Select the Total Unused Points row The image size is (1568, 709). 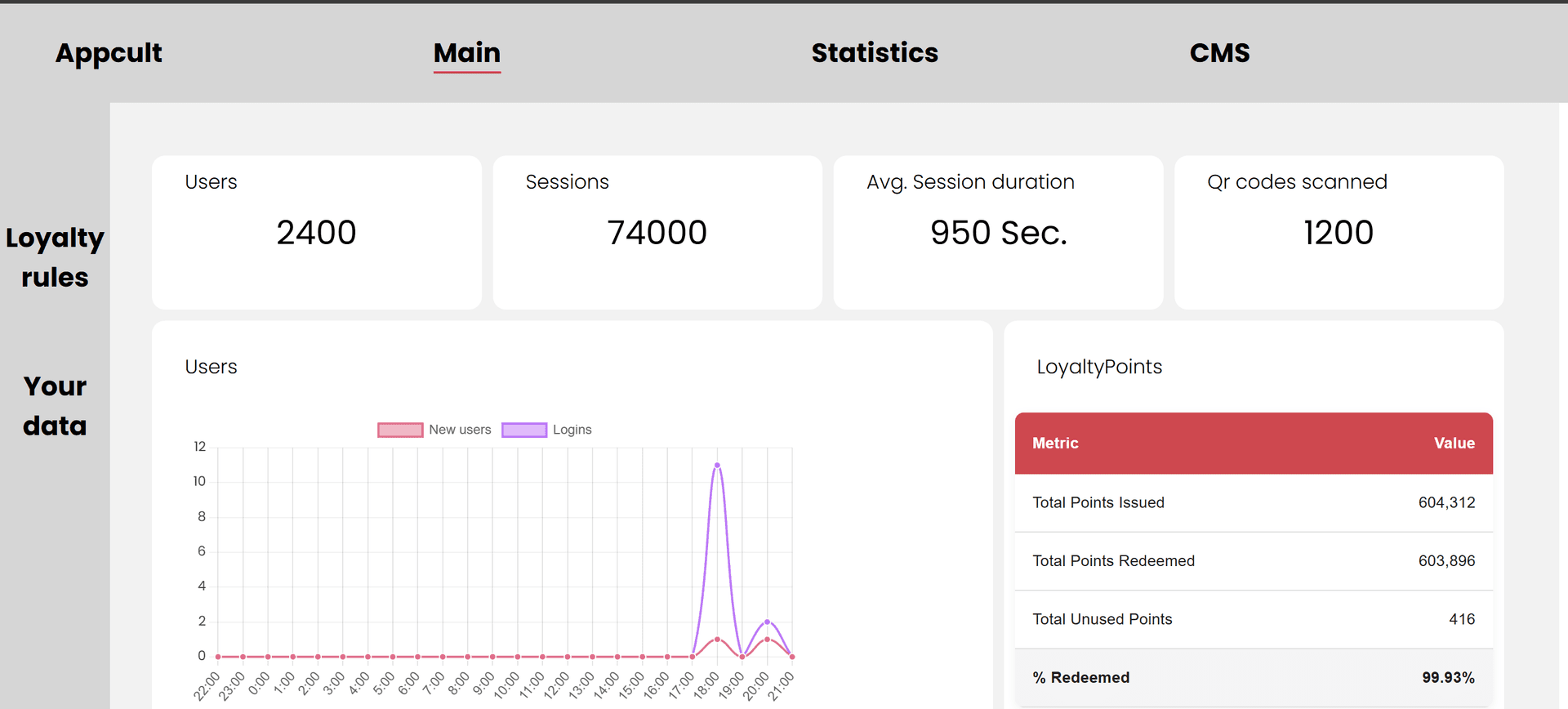point(1254,619)
